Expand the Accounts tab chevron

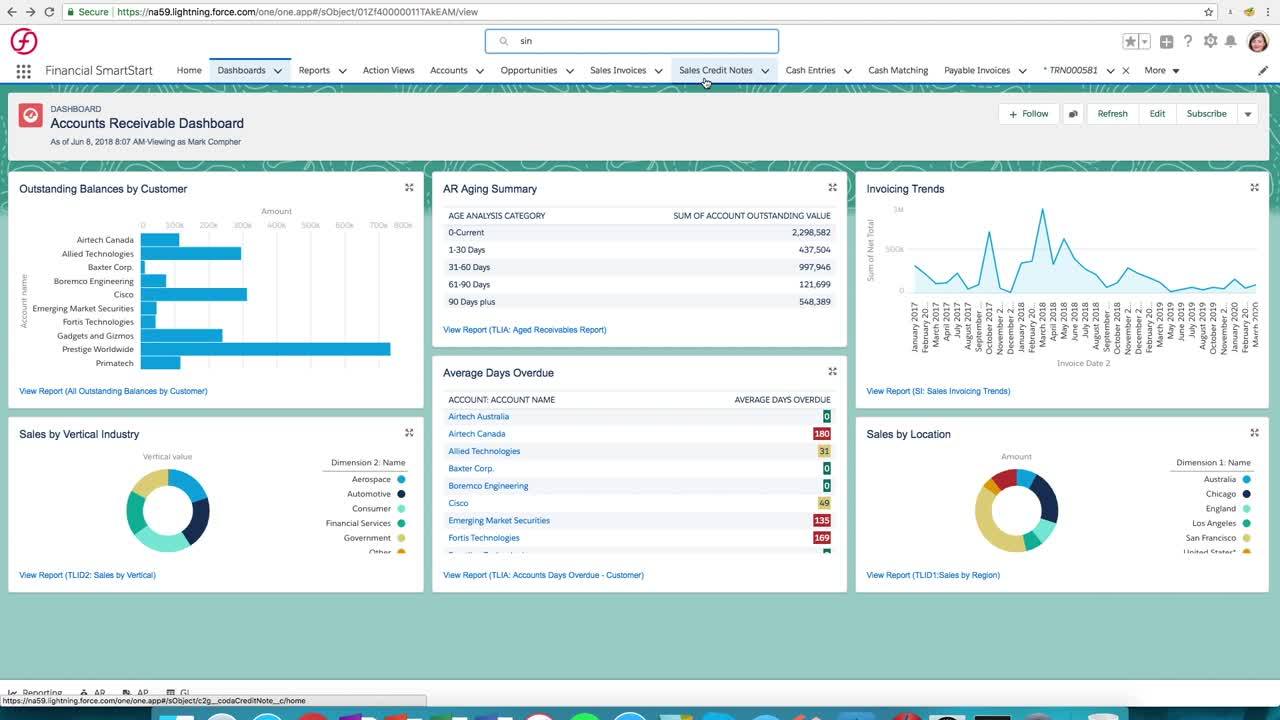[480, 71]
